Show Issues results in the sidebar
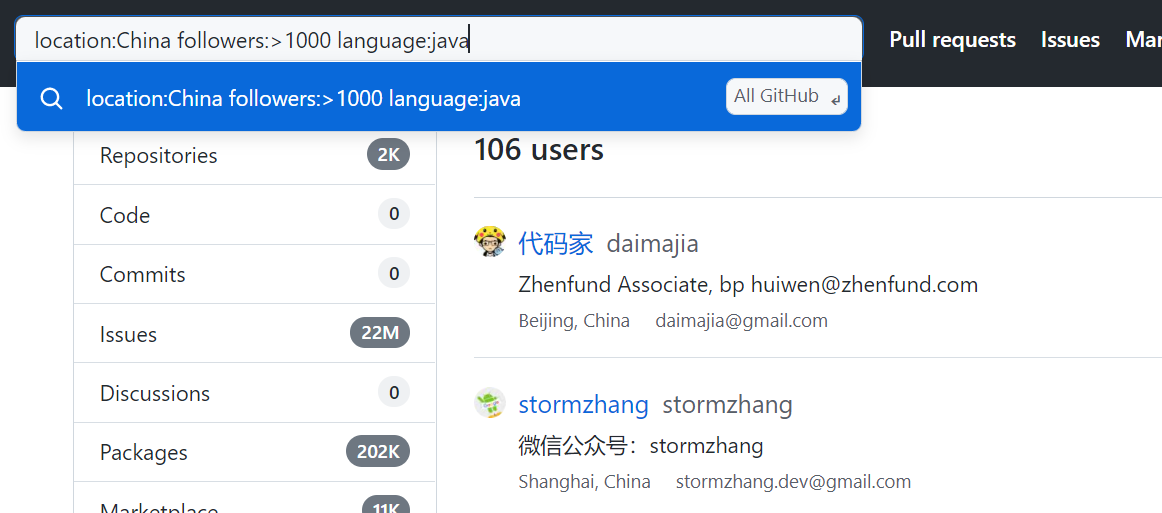This screenshot has width=1162, height=513. [x=255, y=334]
